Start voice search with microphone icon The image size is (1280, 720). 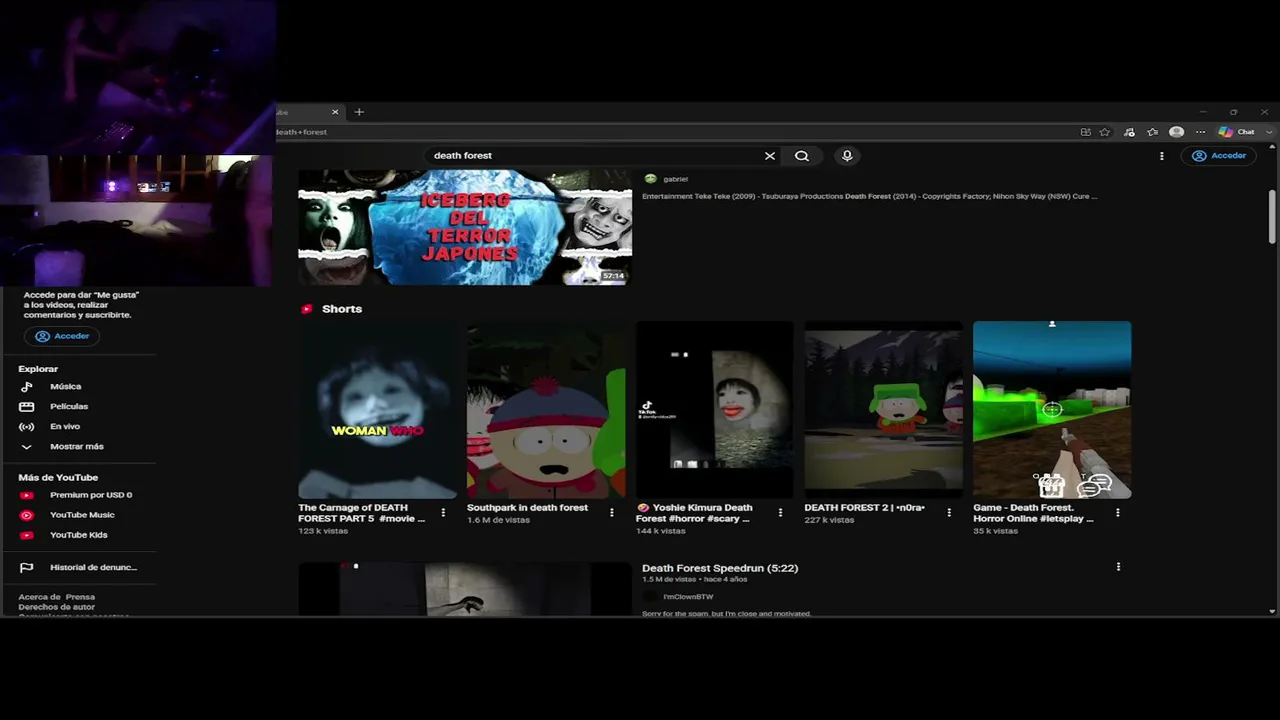tap(847, 156)
